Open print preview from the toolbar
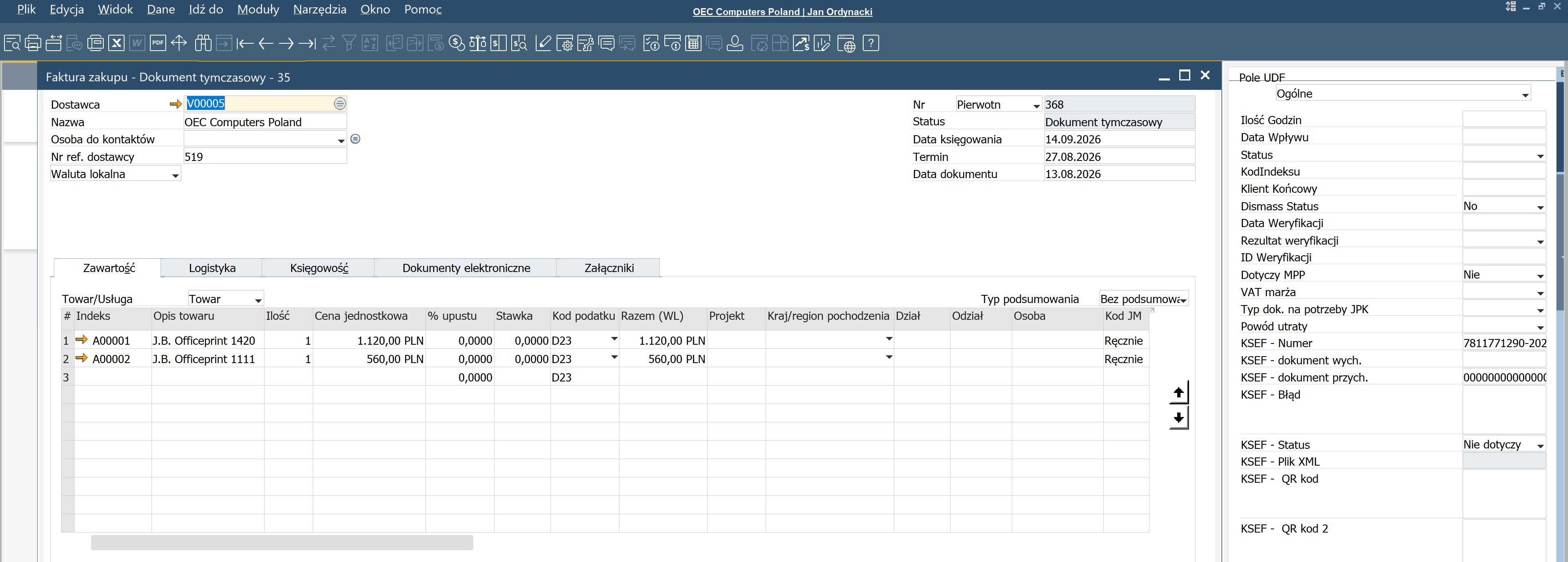This screenshot has width=1568, height=562. [12, 43]
